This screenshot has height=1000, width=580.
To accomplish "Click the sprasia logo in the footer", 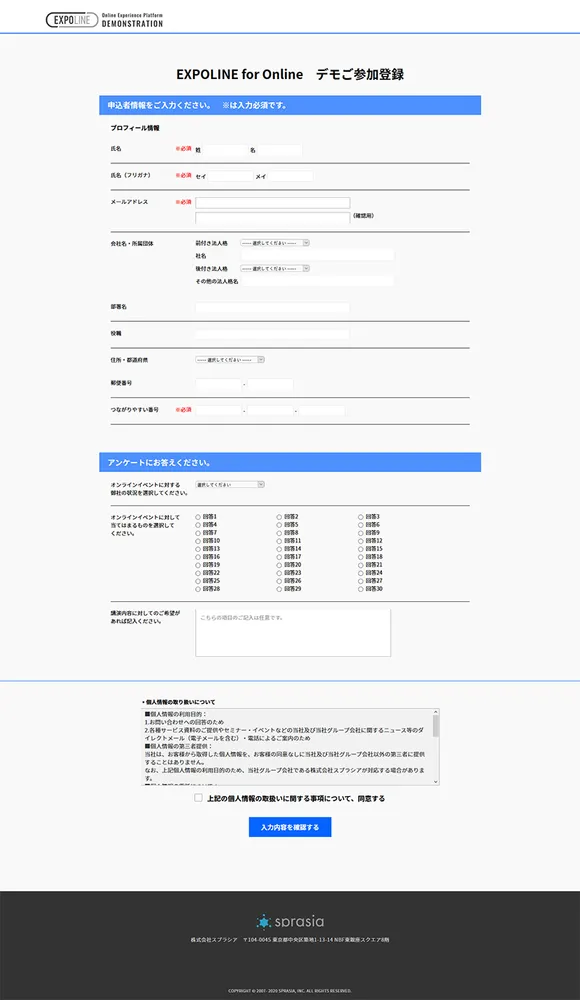I will tap(290, 922).
